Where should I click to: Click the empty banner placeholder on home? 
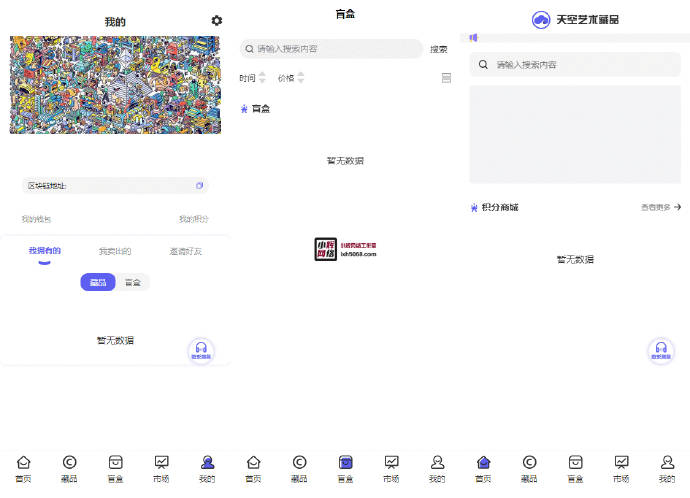(x=575, y=134)
